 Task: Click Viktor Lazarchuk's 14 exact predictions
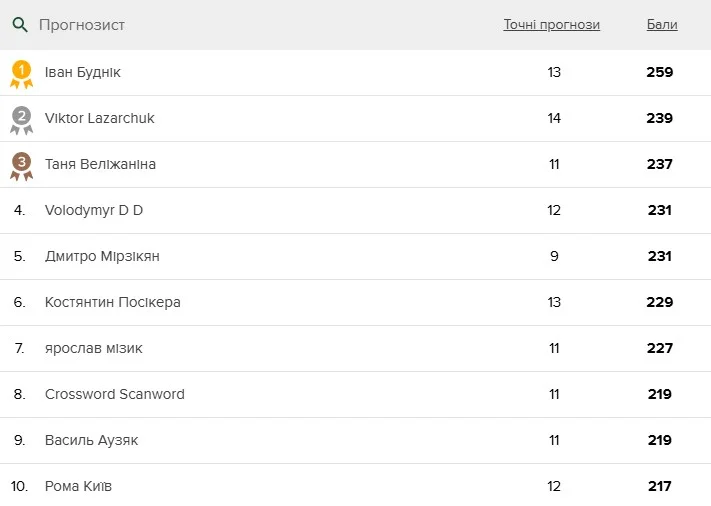(554, 118)
